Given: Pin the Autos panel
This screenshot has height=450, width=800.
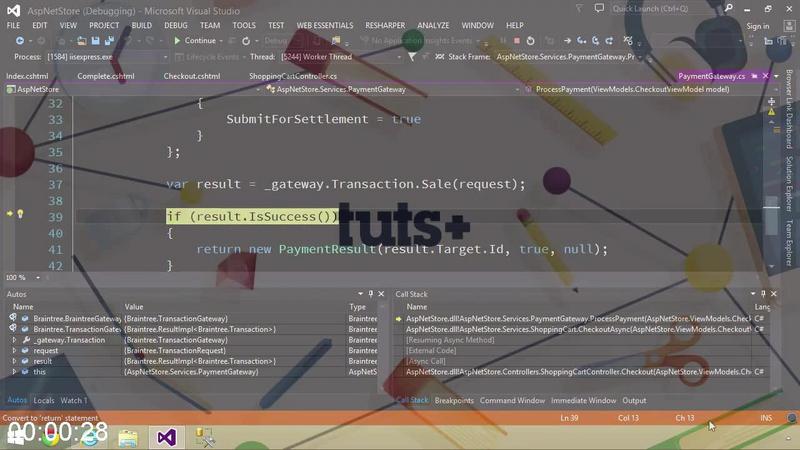Looking at the screenshot, I should (371, 294).
